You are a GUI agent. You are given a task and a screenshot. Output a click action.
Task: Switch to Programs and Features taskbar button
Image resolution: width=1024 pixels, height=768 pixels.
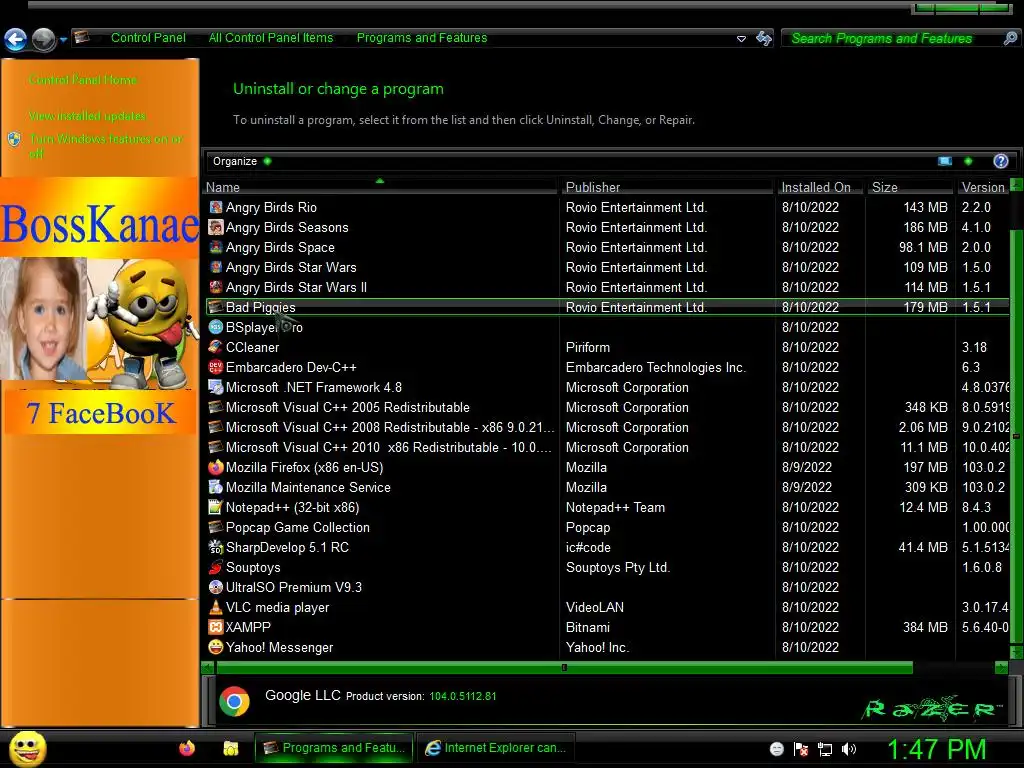coord(334,748)
